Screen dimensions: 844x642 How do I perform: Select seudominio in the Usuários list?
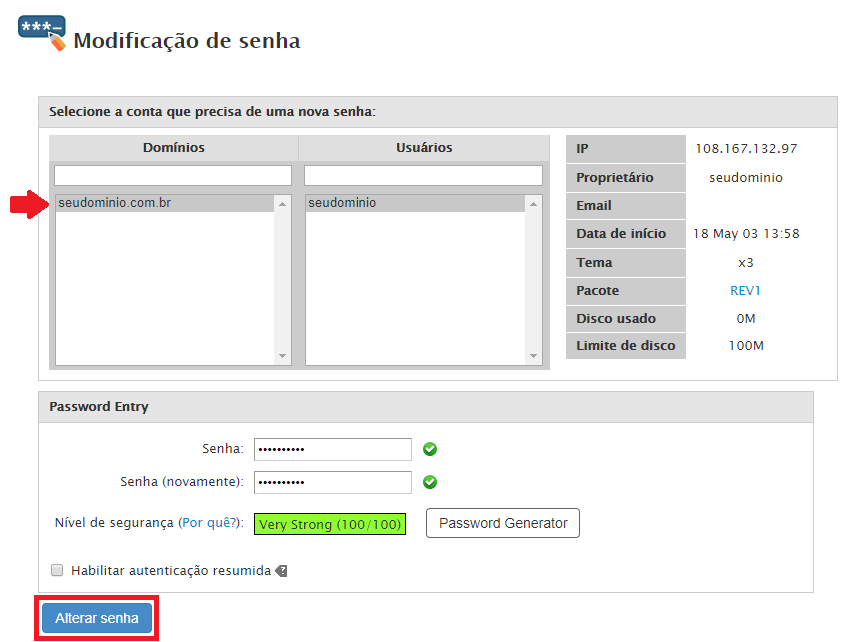point(415,203)
